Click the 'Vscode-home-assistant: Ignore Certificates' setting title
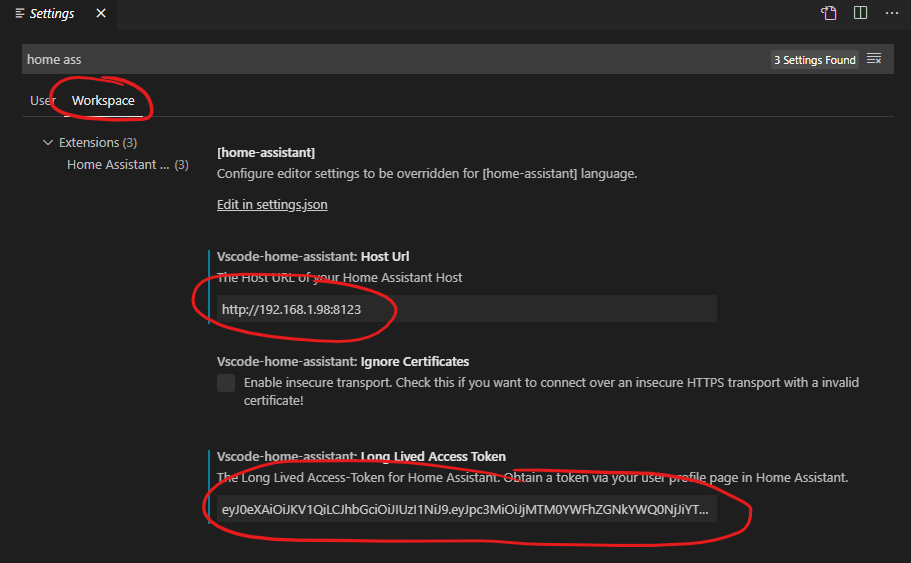Image resolution: width=911 pixels, height=563 pixels. tap(343, 361)
